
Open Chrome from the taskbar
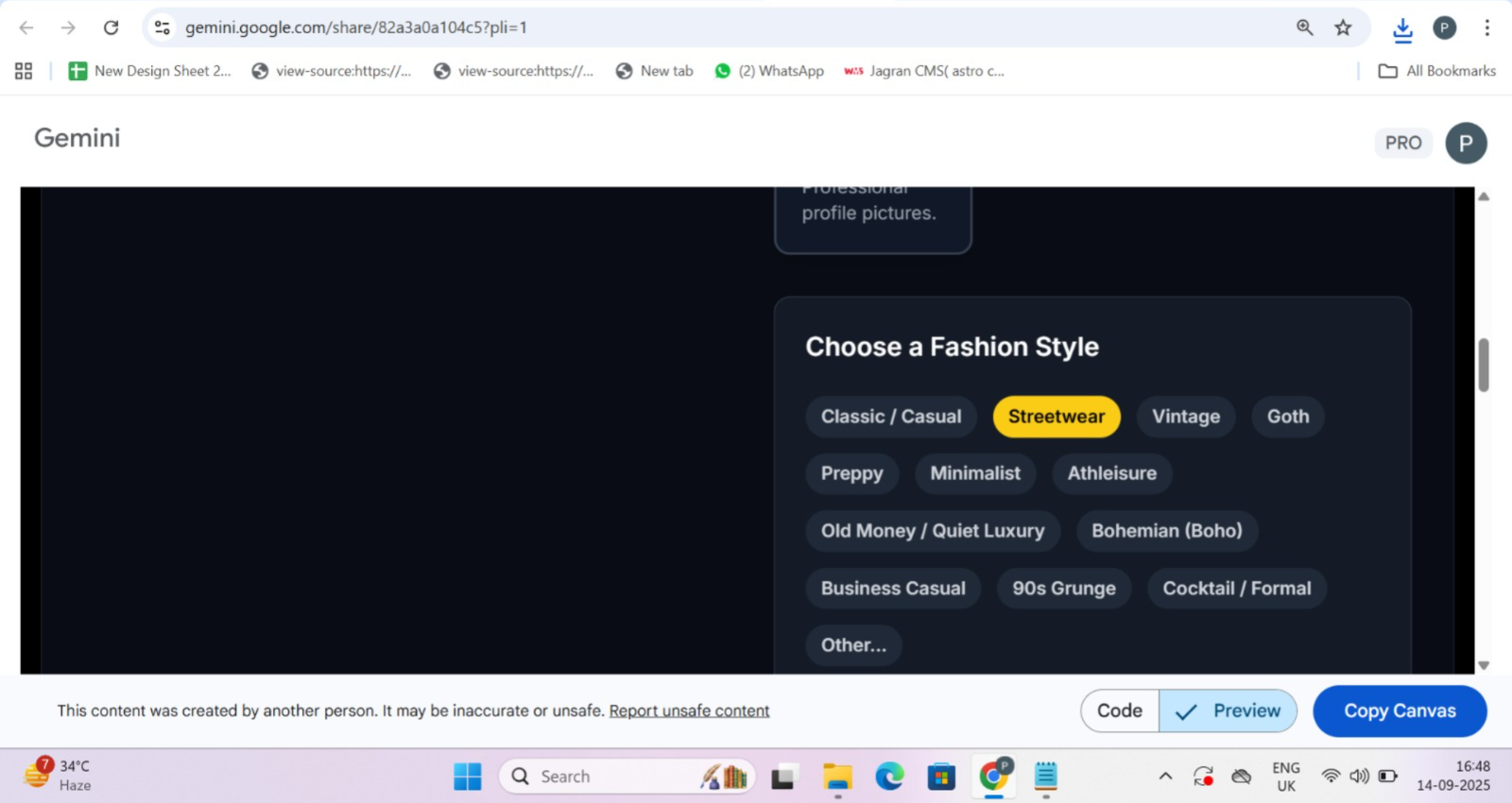pyautogui.click(x=993, y=777)
